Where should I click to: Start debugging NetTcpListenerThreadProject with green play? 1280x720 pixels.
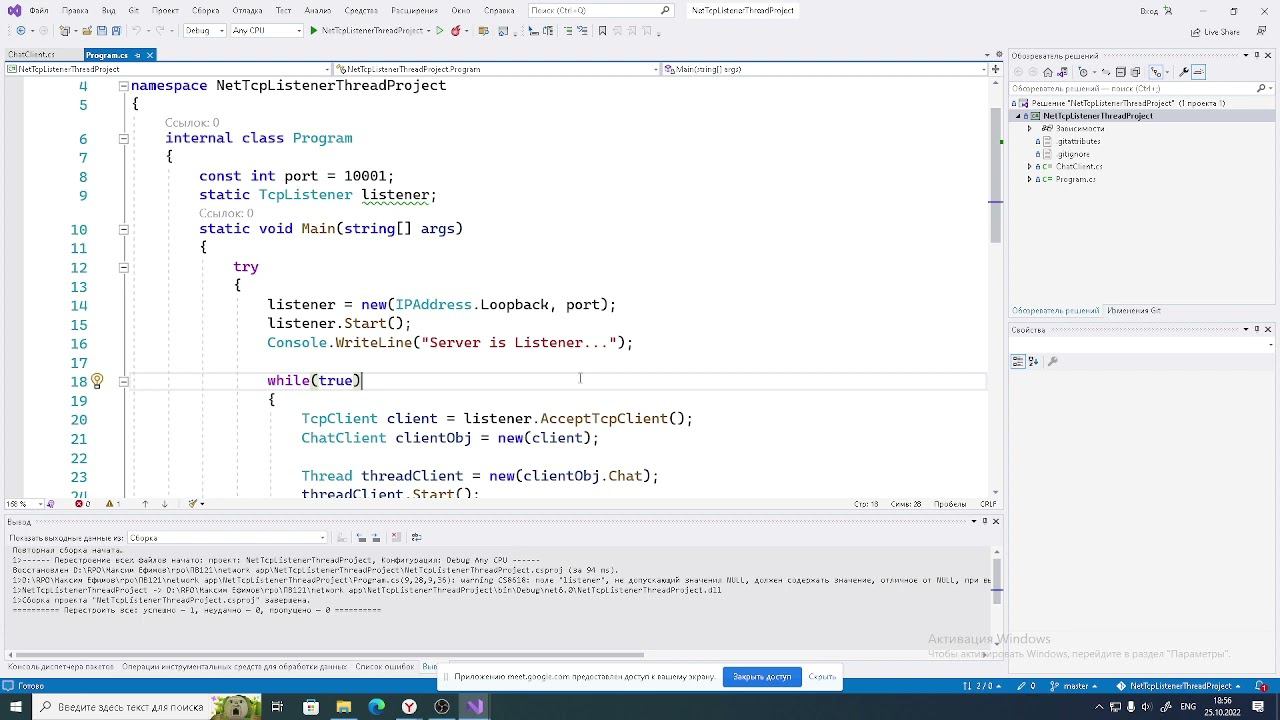pos(314,31)
